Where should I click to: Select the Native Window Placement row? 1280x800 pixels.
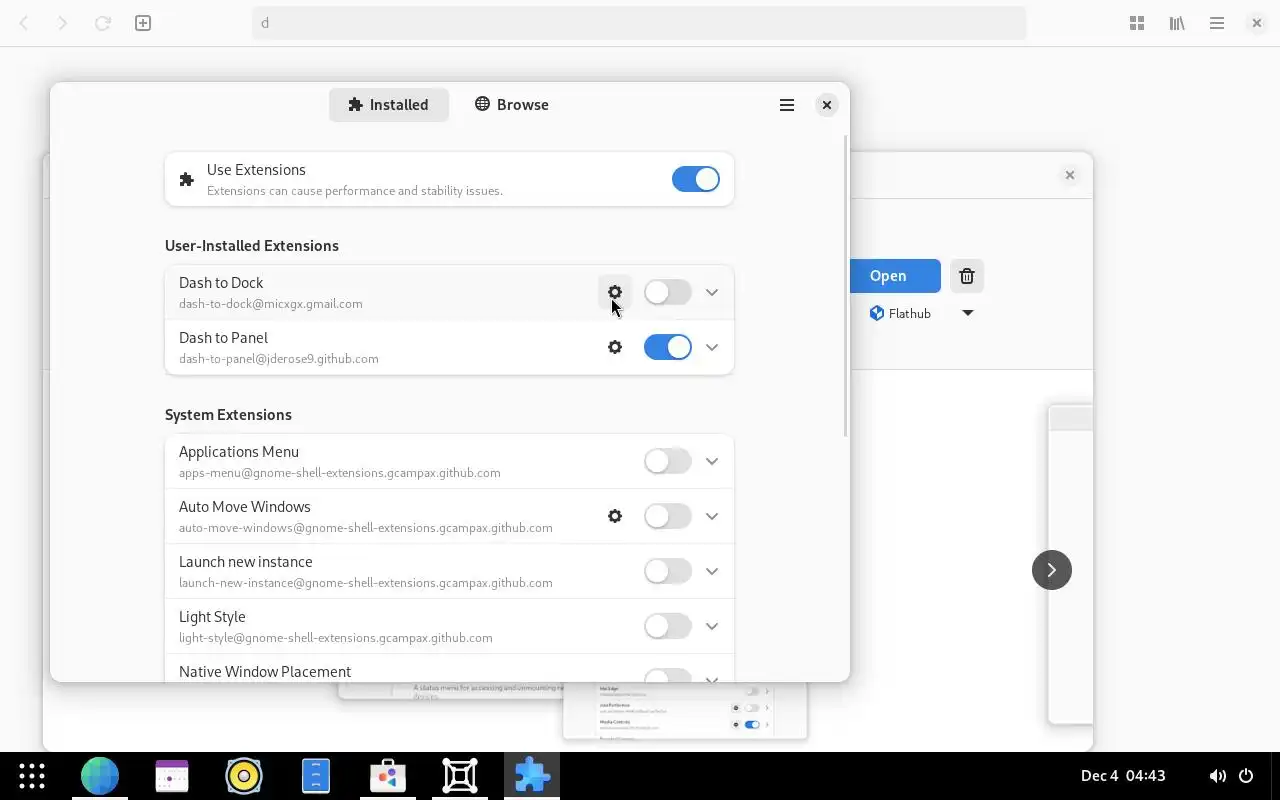click(449, 669)
